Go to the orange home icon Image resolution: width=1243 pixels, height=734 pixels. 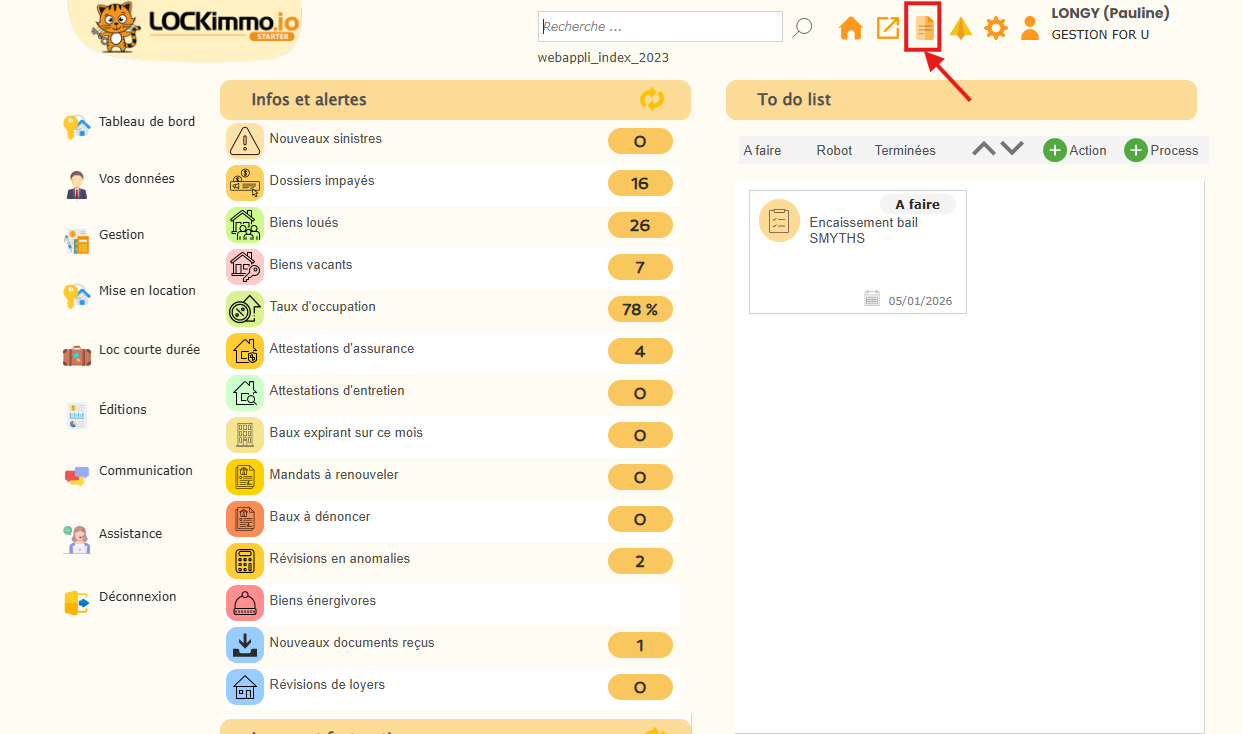pyautogui.click(x=851, y=28)
